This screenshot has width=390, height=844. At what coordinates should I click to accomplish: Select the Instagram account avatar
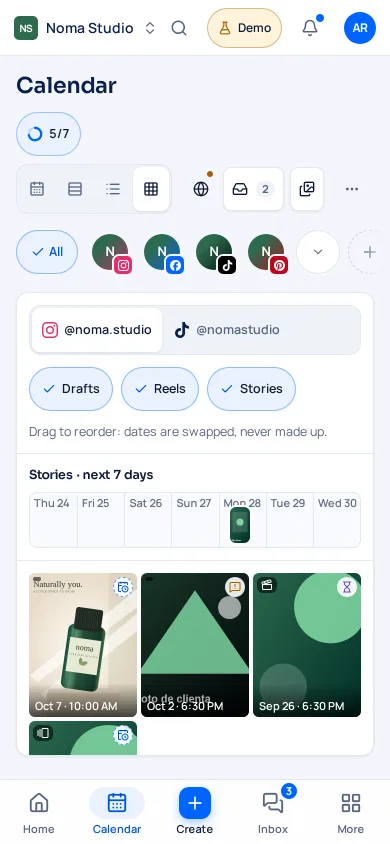pos(111,253)
